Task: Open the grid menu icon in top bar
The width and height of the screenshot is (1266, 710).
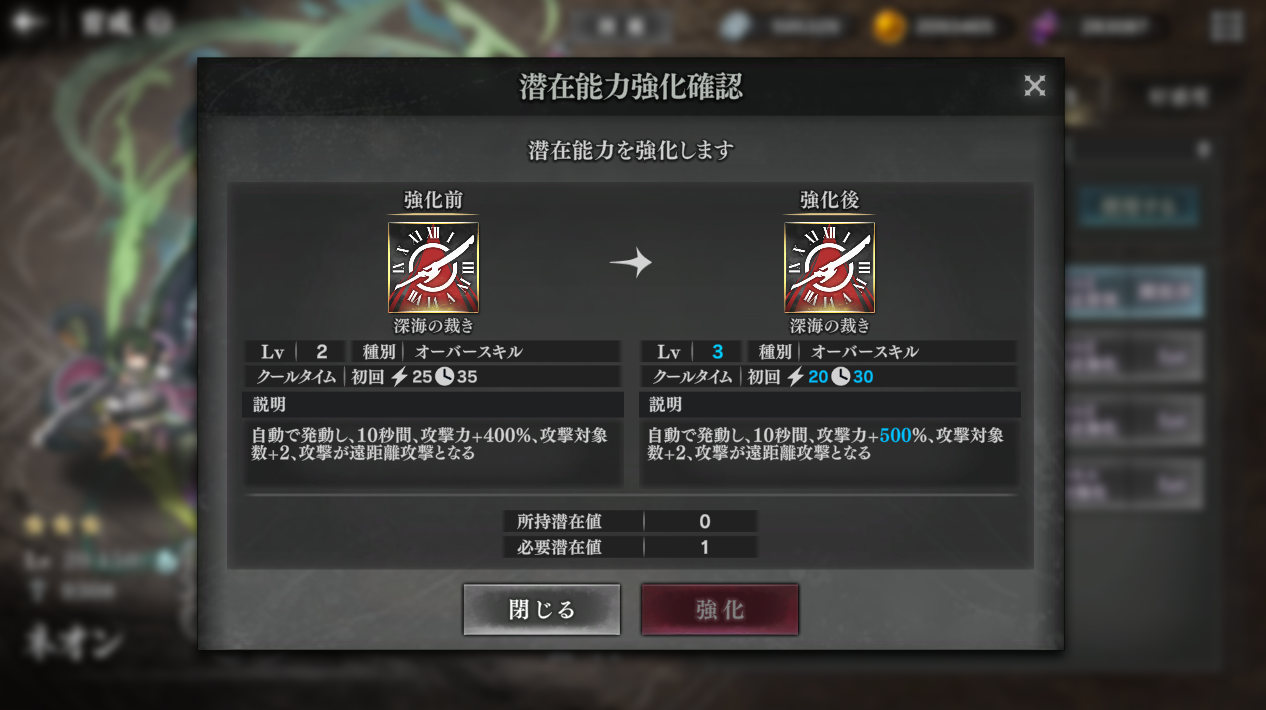Action: (1226, 26)
